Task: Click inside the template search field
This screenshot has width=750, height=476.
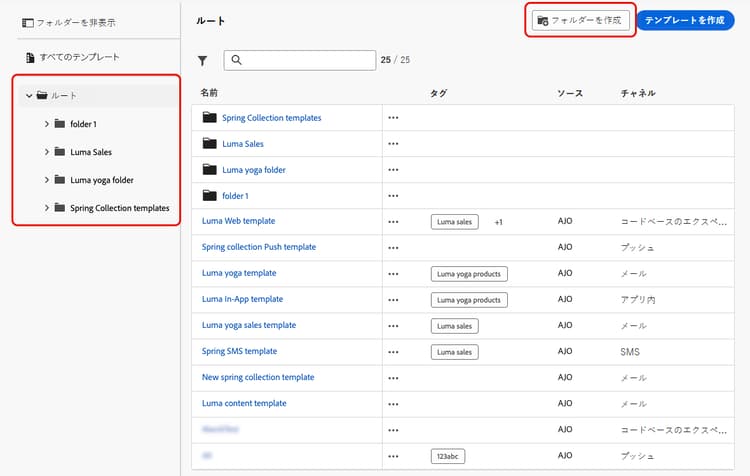Action: pyautogui.click(x=300, y=60)
